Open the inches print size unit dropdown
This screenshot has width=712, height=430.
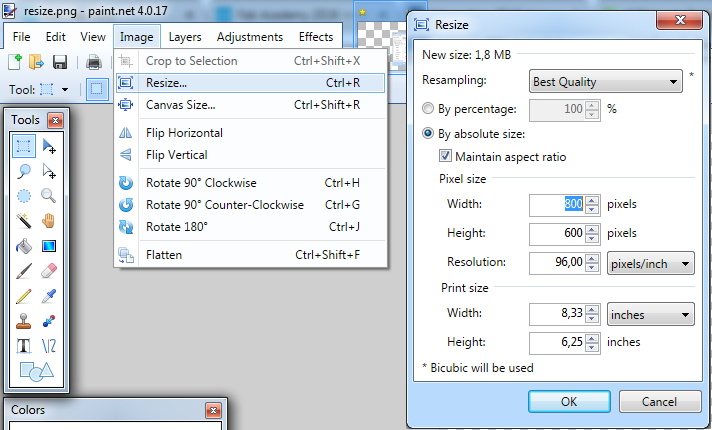651,314
